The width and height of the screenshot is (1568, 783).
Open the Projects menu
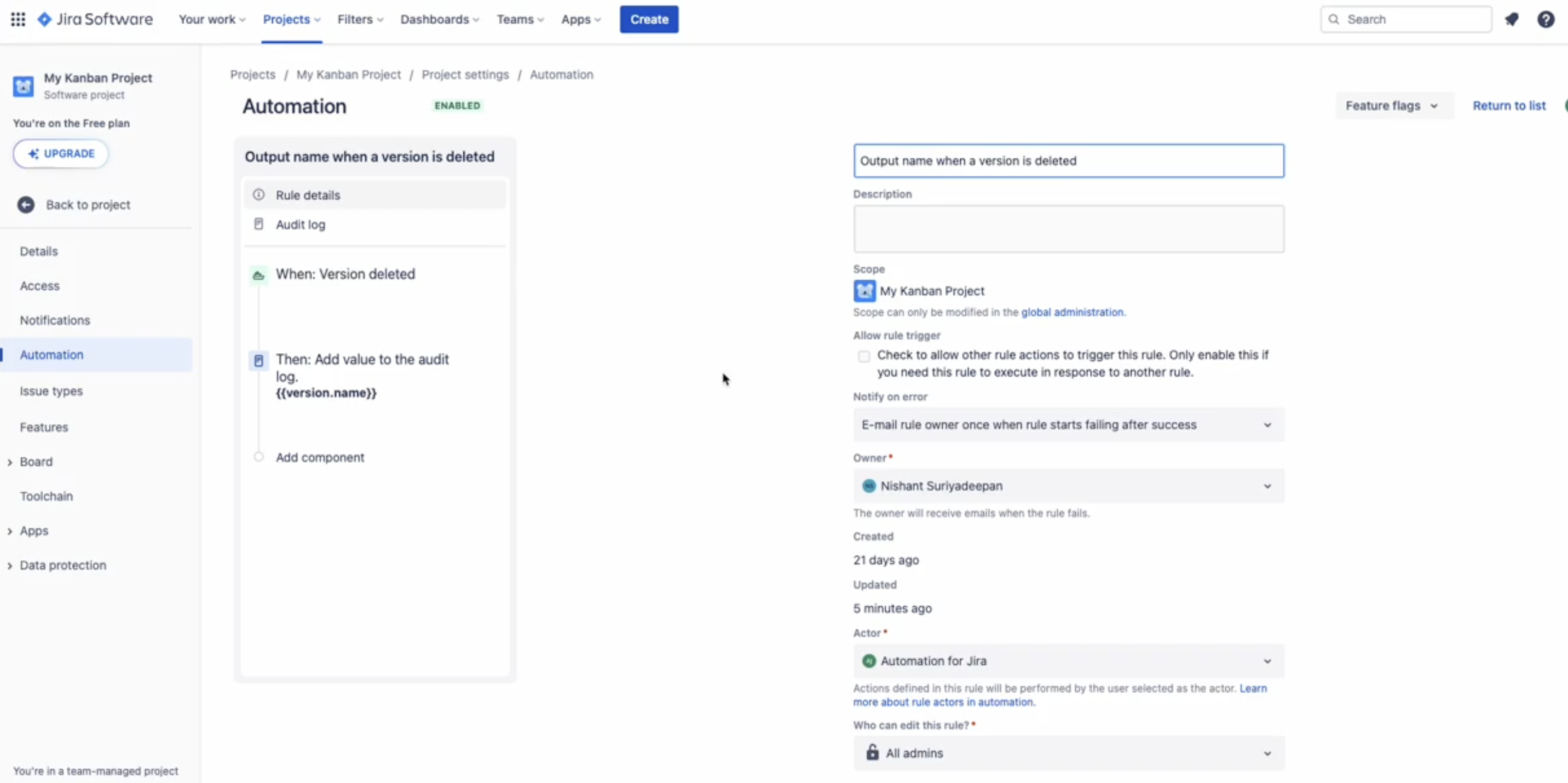292,20
